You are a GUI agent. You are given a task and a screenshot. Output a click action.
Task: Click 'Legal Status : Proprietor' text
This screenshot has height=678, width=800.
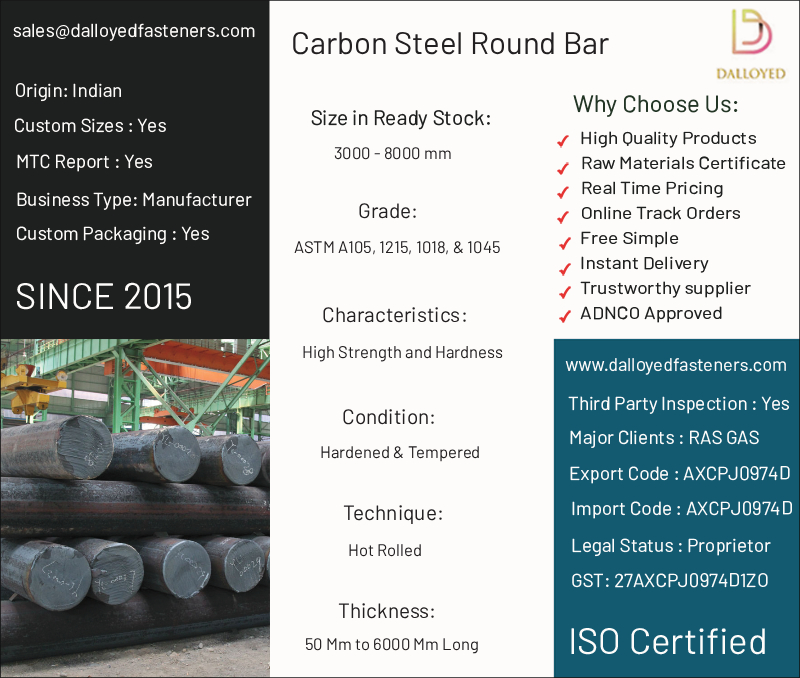[671, 546]
